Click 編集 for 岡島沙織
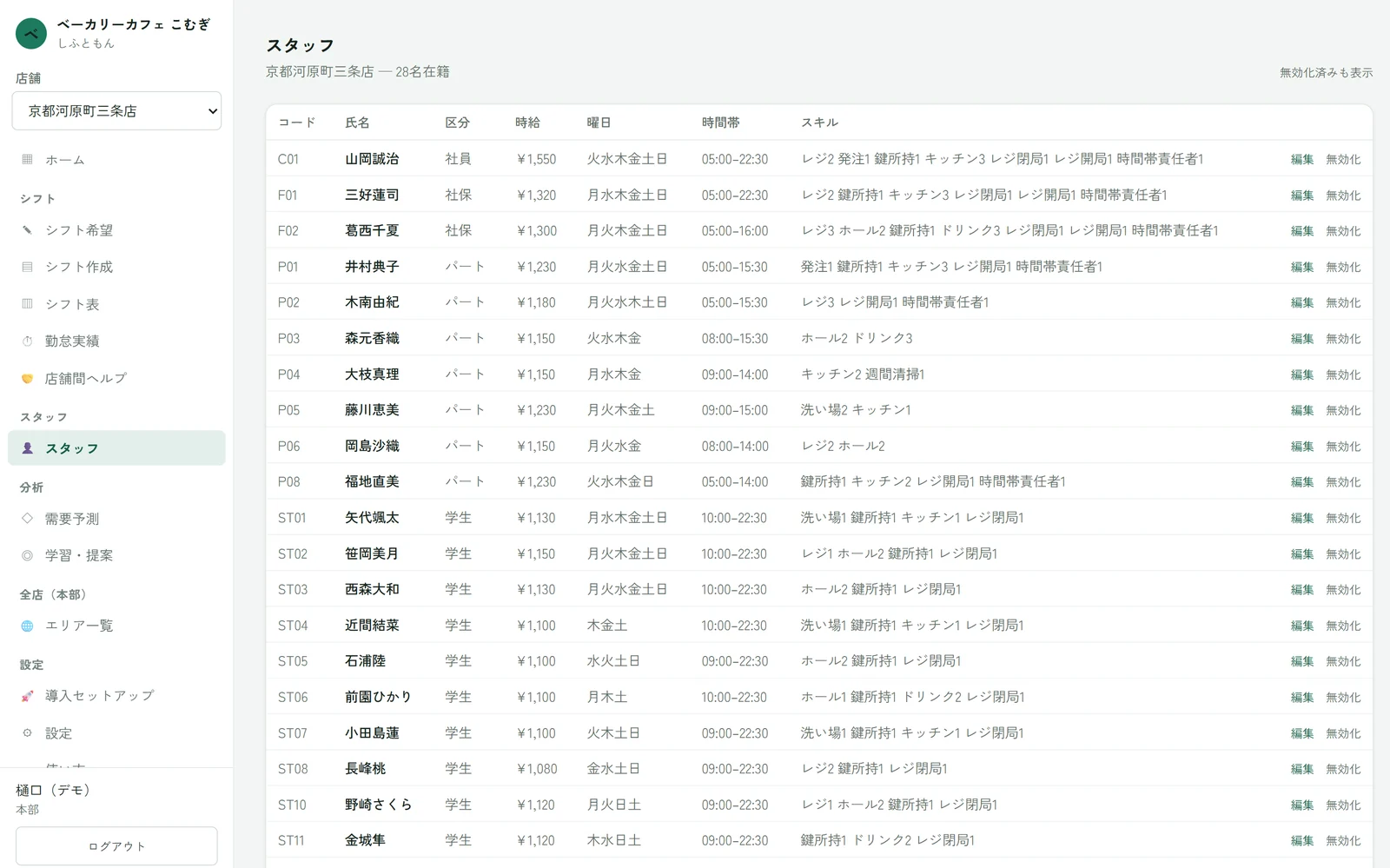Viewport: 1390px width, 868px height. (x=1301, y=447)
